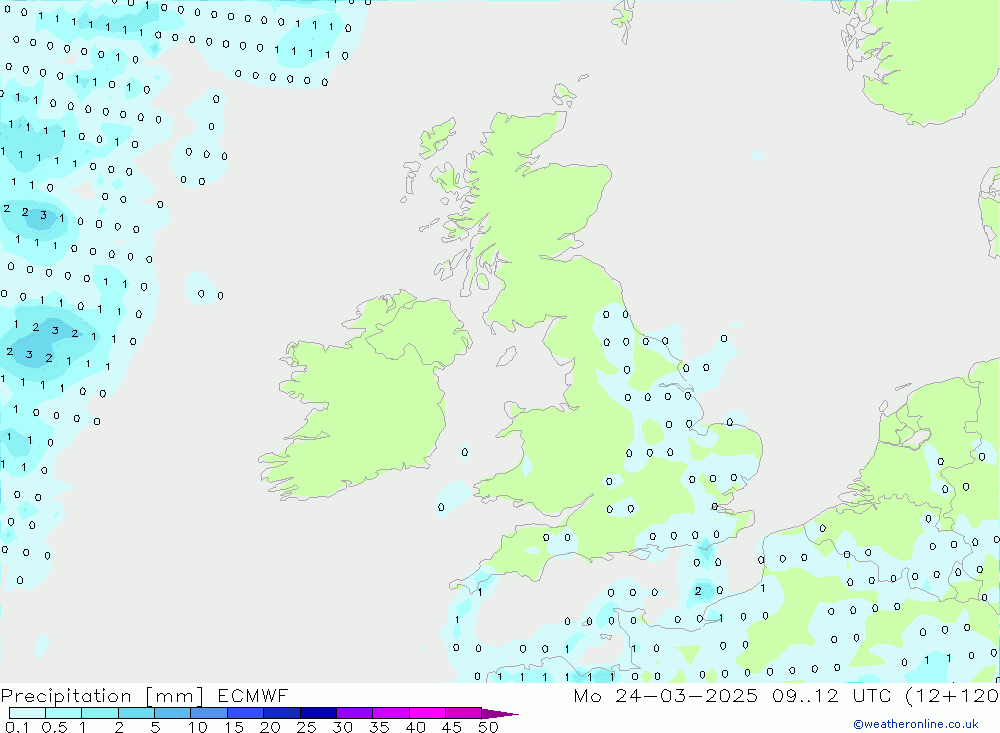Click the '20' legend scale label

tap(270, 727)
